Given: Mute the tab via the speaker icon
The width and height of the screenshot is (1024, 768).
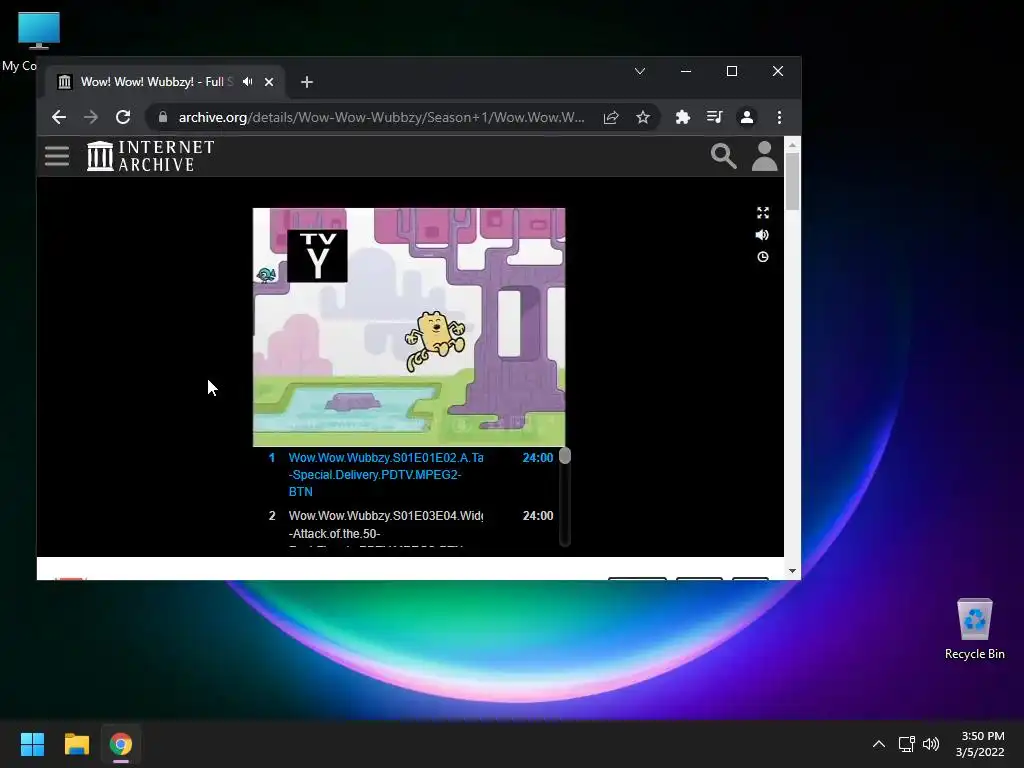Looking at the screenshot, I should point(248,82).
